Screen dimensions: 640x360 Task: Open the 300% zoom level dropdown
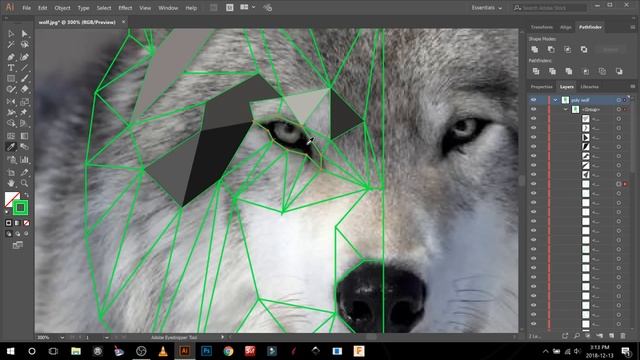click(x=62, y=338)
